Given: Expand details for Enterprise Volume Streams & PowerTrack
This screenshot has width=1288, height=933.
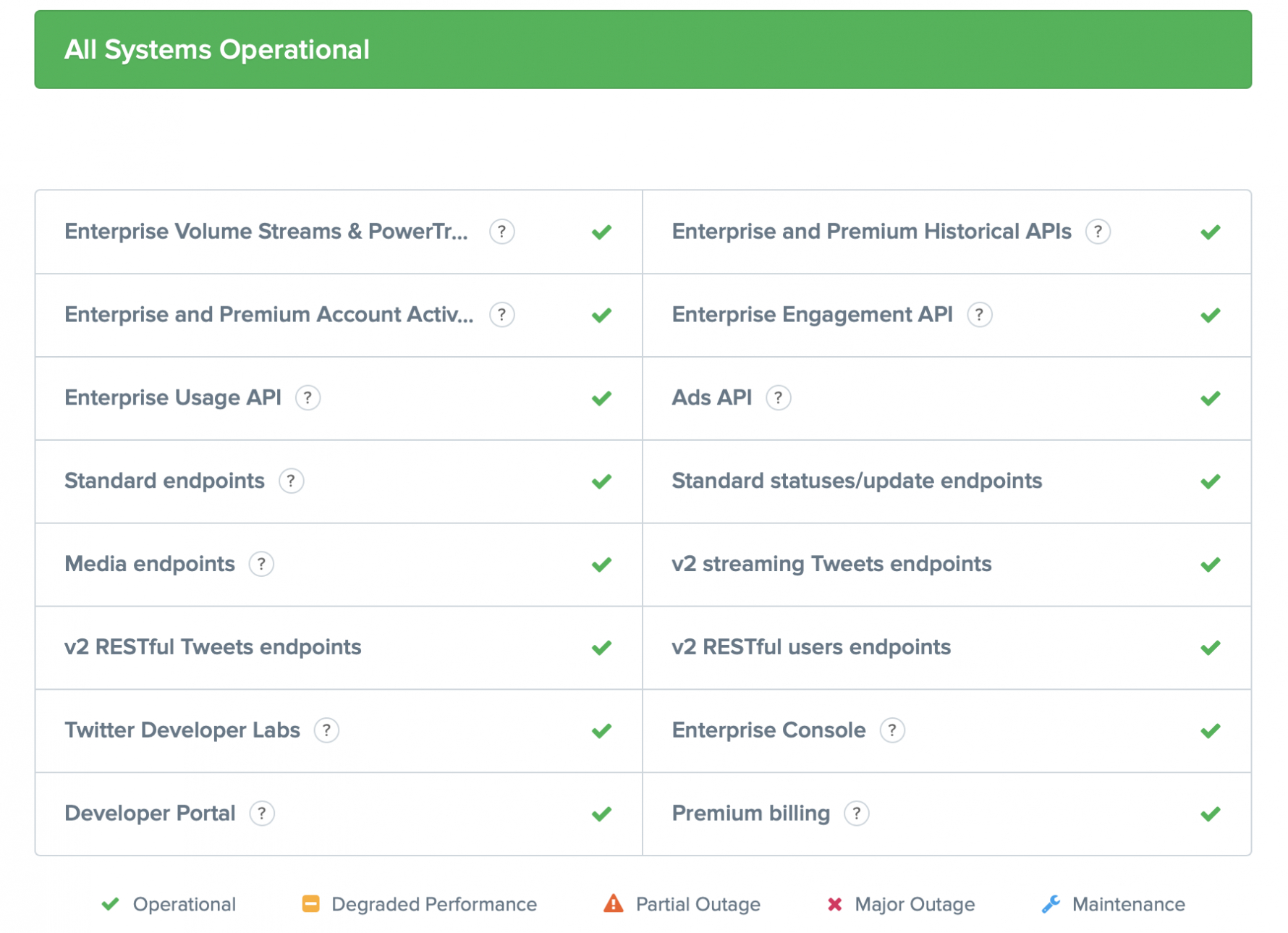Looking at the screenshot, I should (501, 232).
